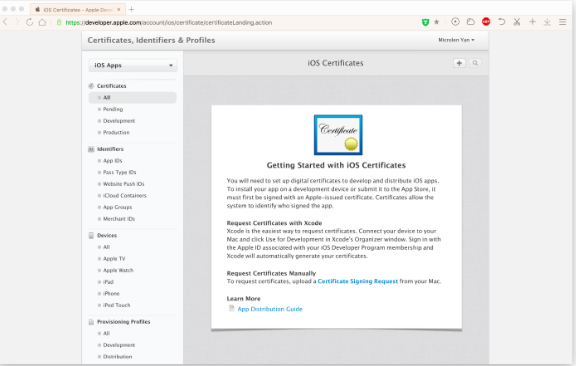Screen dimensions: 576x366
Task: Click the browser back arrow
Action: coord(5,22)
